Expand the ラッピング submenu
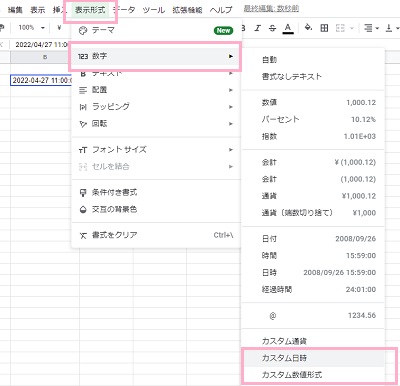Viewport: 400px width, 386px height. pyautogui.click(x=156, y=107)
